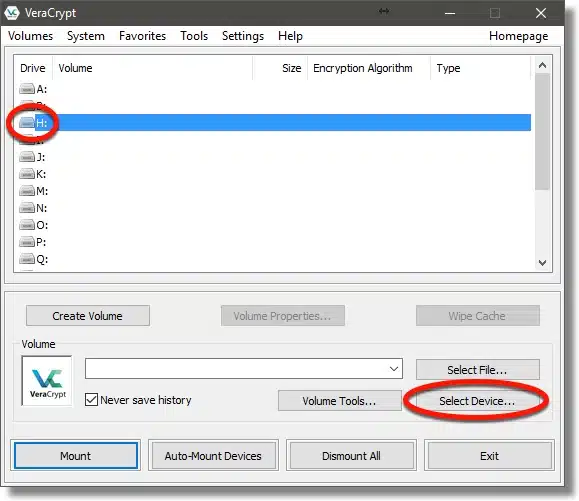Click the Create Volume button
Viewport: 579px width, 501px height.
(x=88, y=316)
